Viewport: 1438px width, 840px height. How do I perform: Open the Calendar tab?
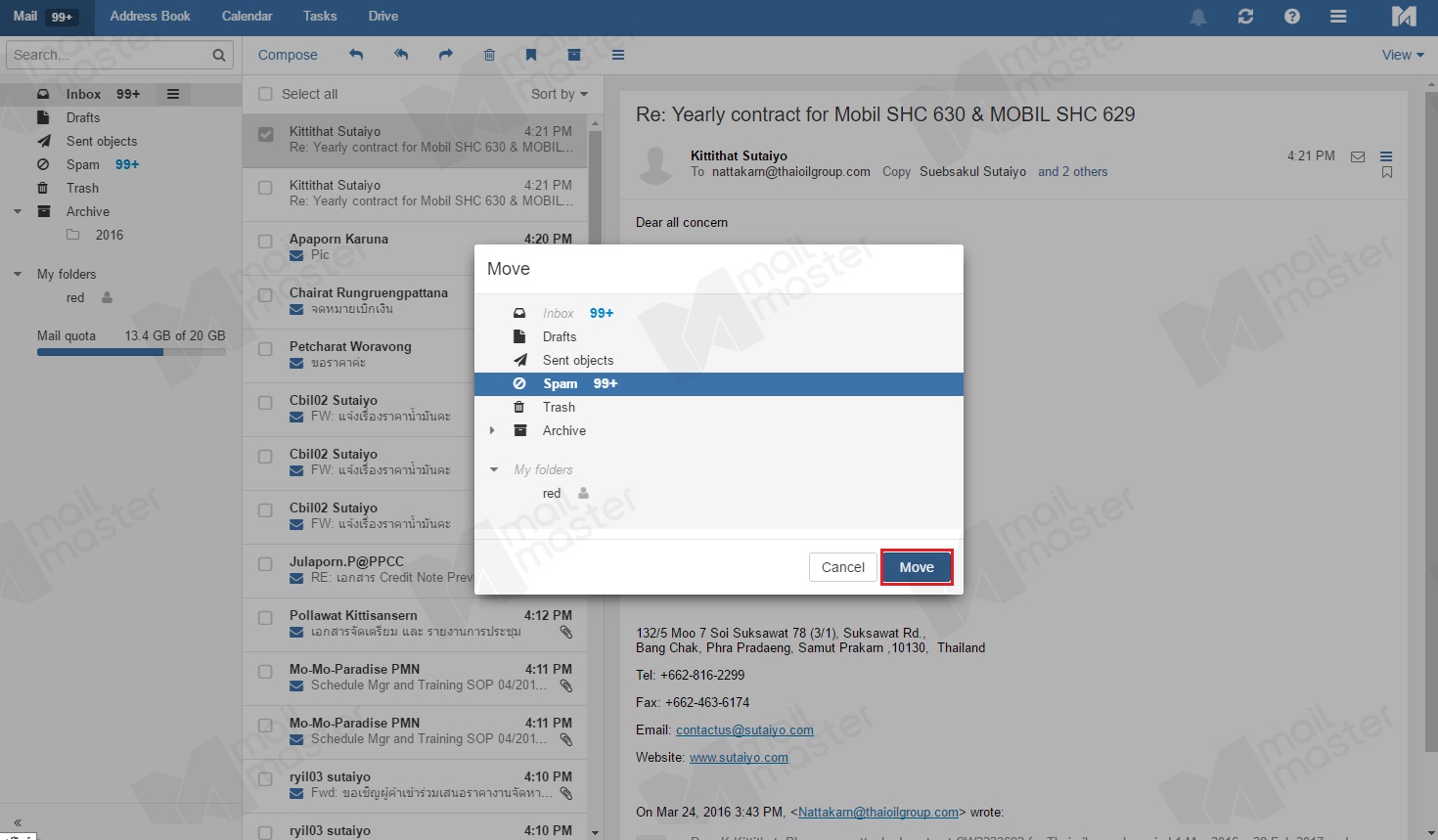pyautogui.click(x=247, y=17)
